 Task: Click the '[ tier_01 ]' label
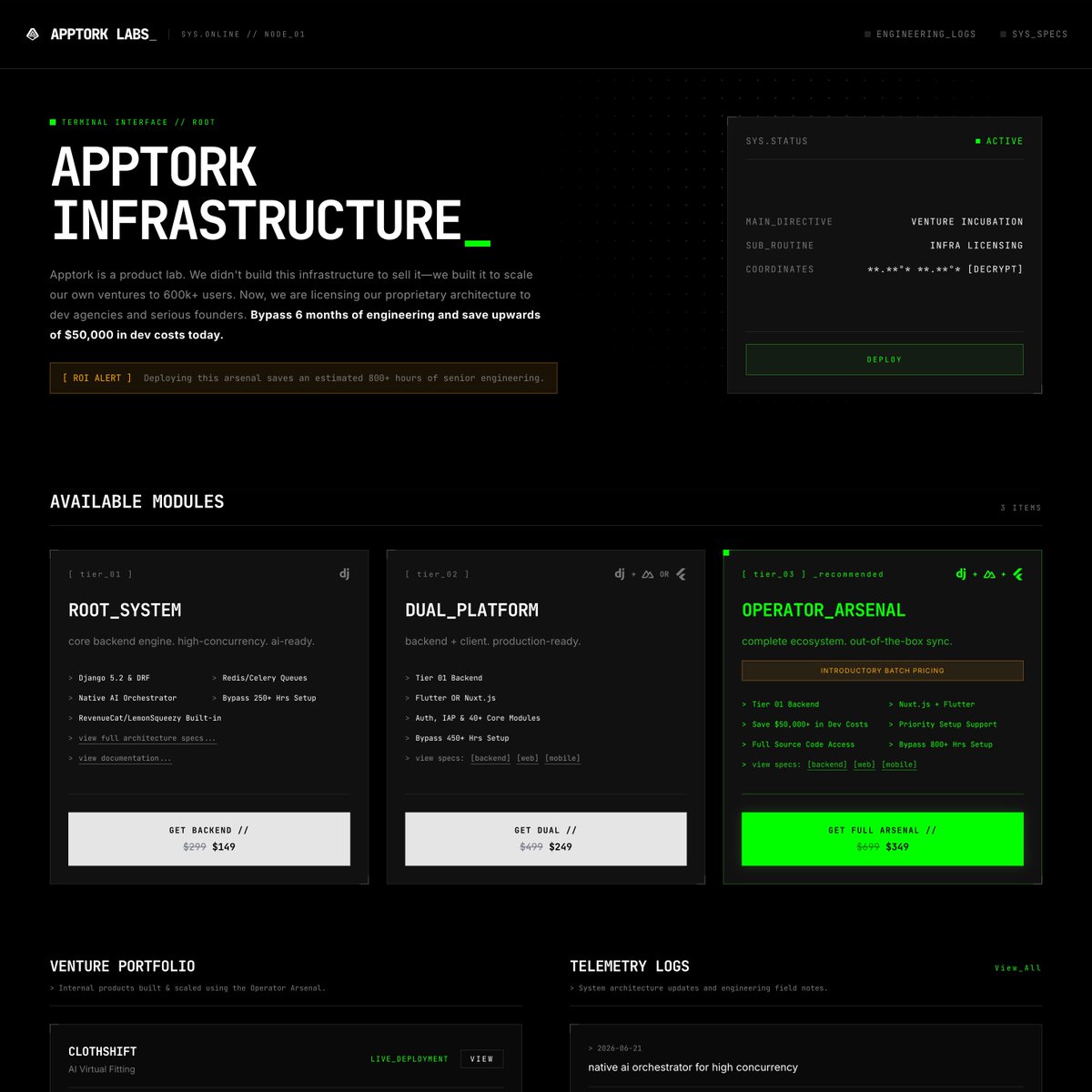point(100,574)
